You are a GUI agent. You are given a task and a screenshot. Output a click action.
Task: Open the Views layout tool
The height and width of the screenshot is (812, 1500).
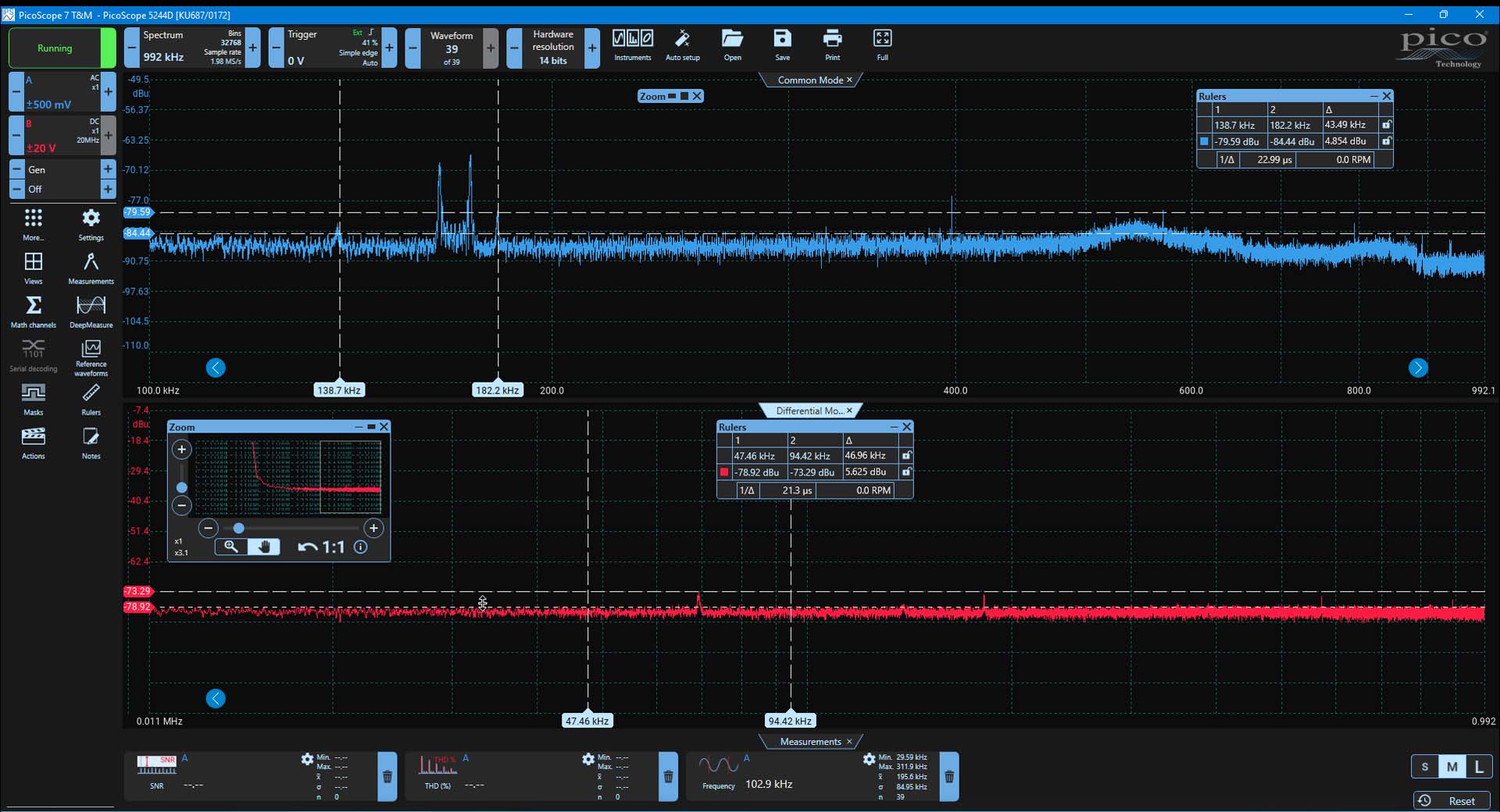coord(33,268)
